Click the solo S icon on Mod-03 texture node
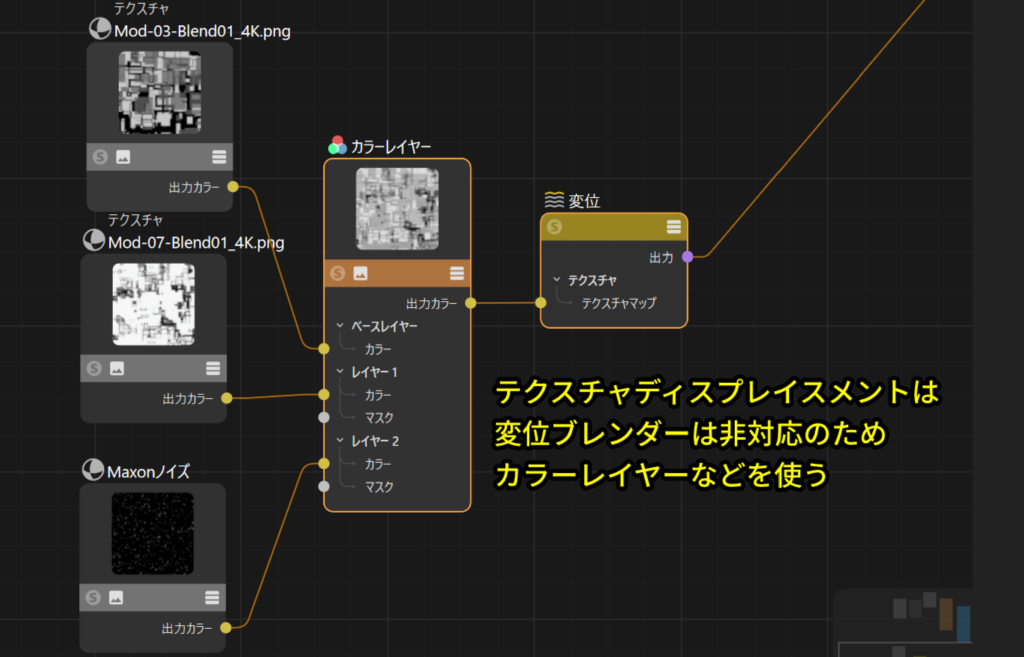Screen dimensions: 1024x657 pos(100,156)
